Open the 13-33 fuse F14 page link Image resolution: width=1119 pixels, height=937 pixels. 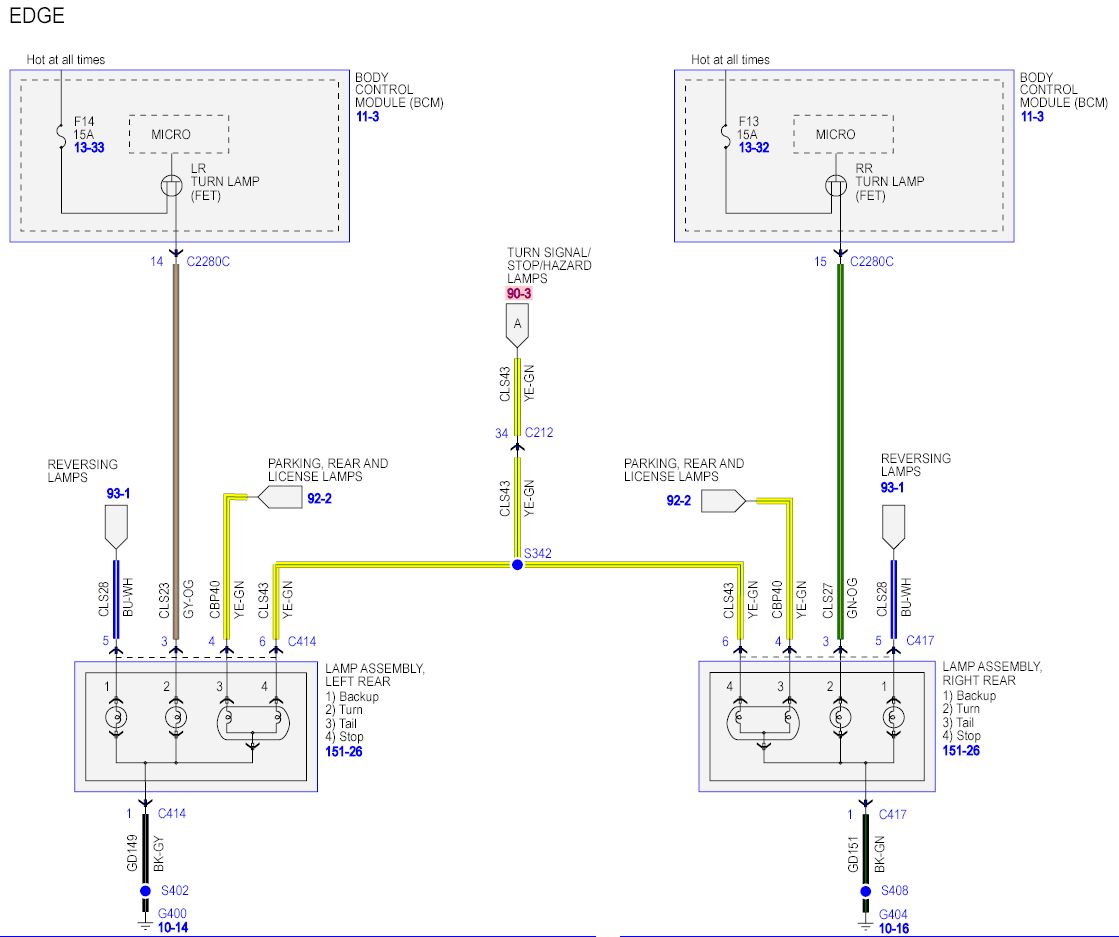coord(88,147)
